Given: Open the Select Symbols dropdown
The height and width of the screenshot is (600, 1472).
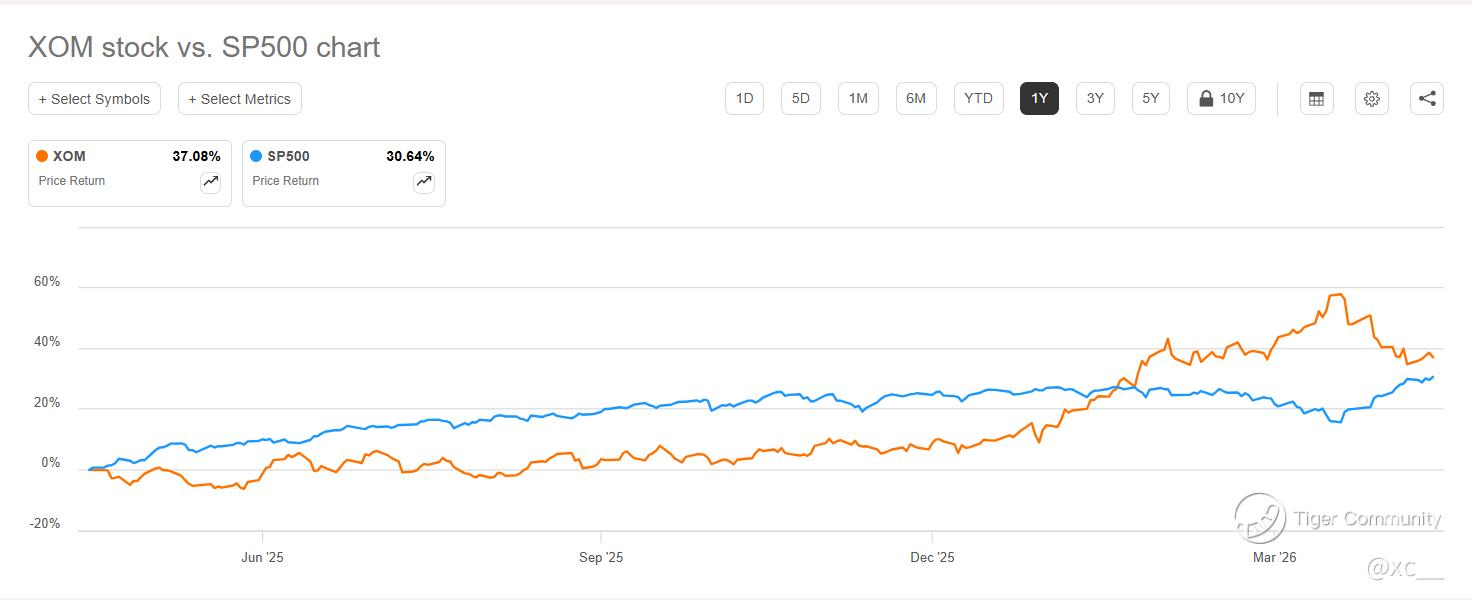Looking at the screenshot, I should click(x=94, y=98).
